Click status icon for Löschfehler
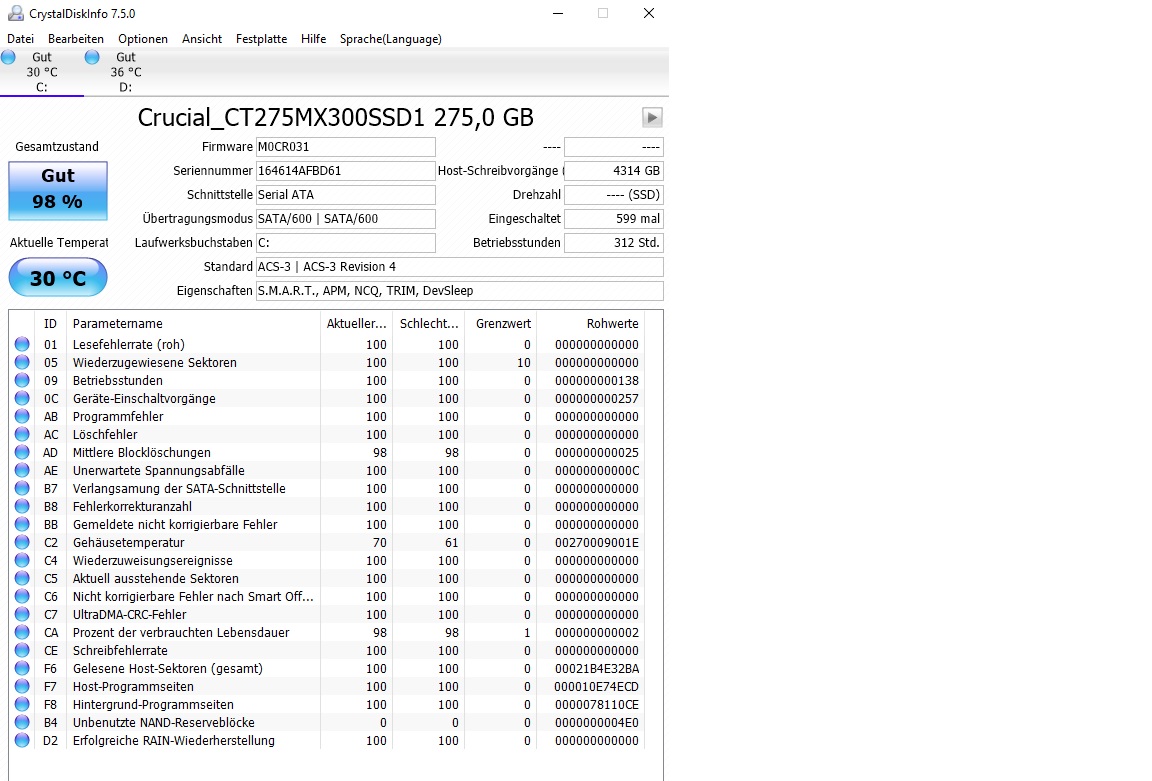The height and width of the screenshot is (781, 1152). 22,434
